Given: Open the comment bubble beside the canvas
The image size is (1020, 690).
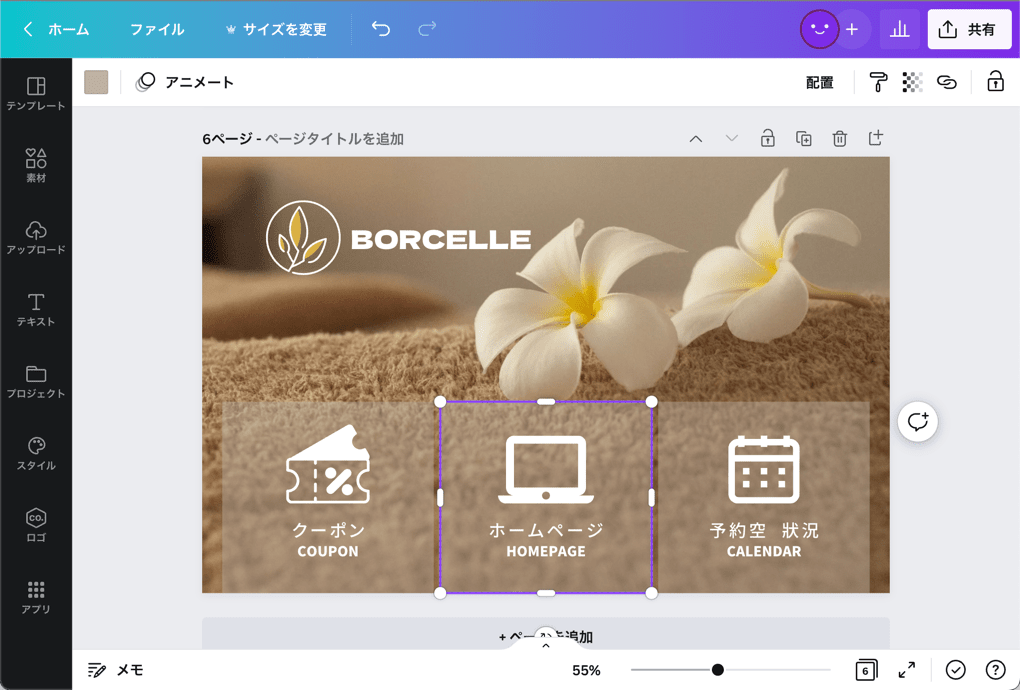Looking at the screenshot, I should (917, 421).
